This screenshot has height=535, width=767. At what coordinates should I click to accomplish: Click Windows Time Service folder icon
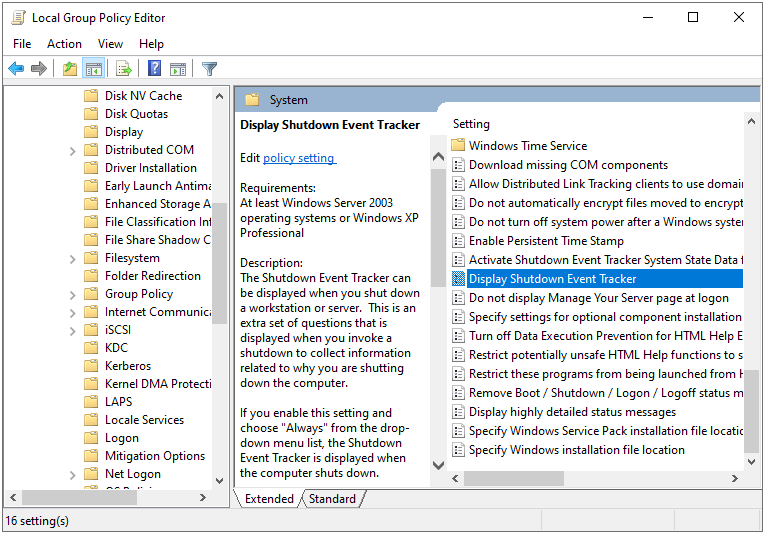(458, 145)
